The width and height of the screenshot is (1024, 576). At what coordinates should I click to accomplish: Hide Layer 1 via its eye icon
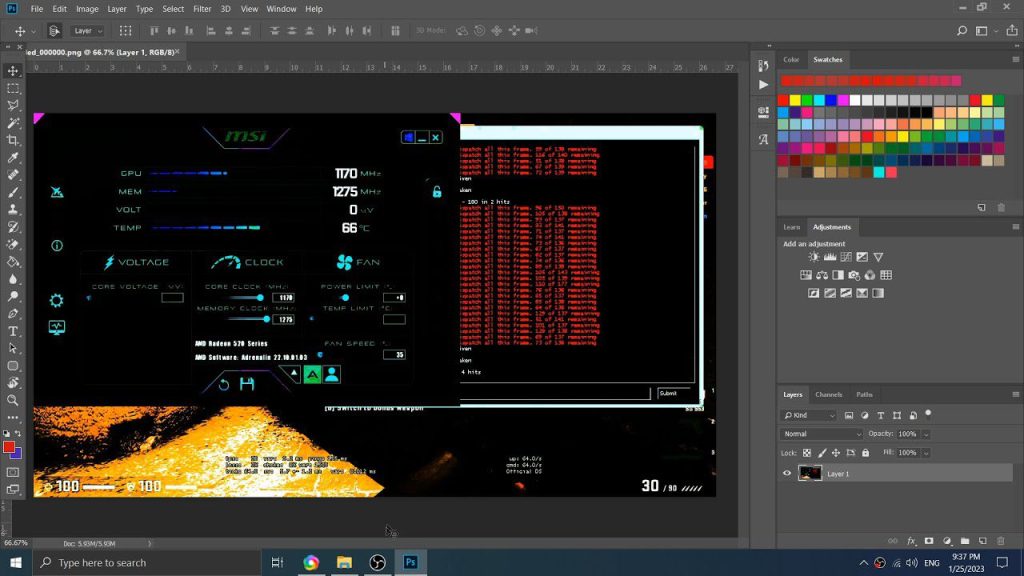[787, 473]
